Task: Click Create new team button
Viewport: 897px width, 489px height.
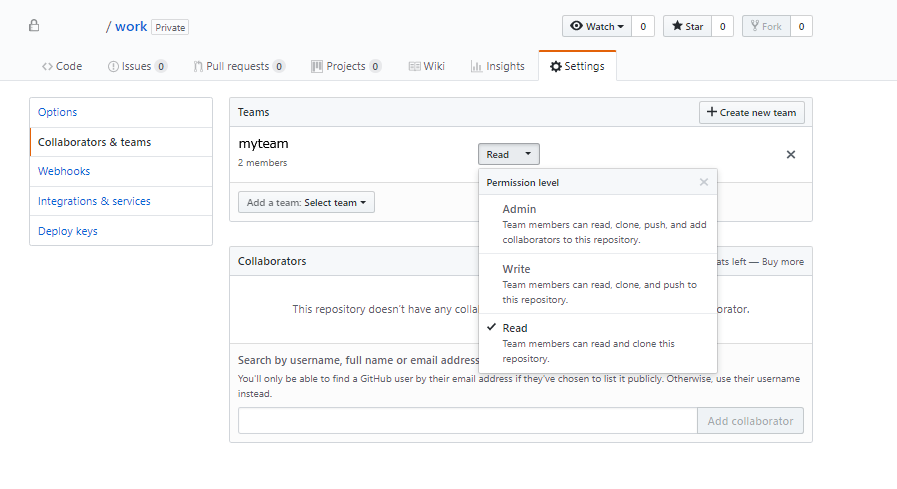Action: [751, 112]
